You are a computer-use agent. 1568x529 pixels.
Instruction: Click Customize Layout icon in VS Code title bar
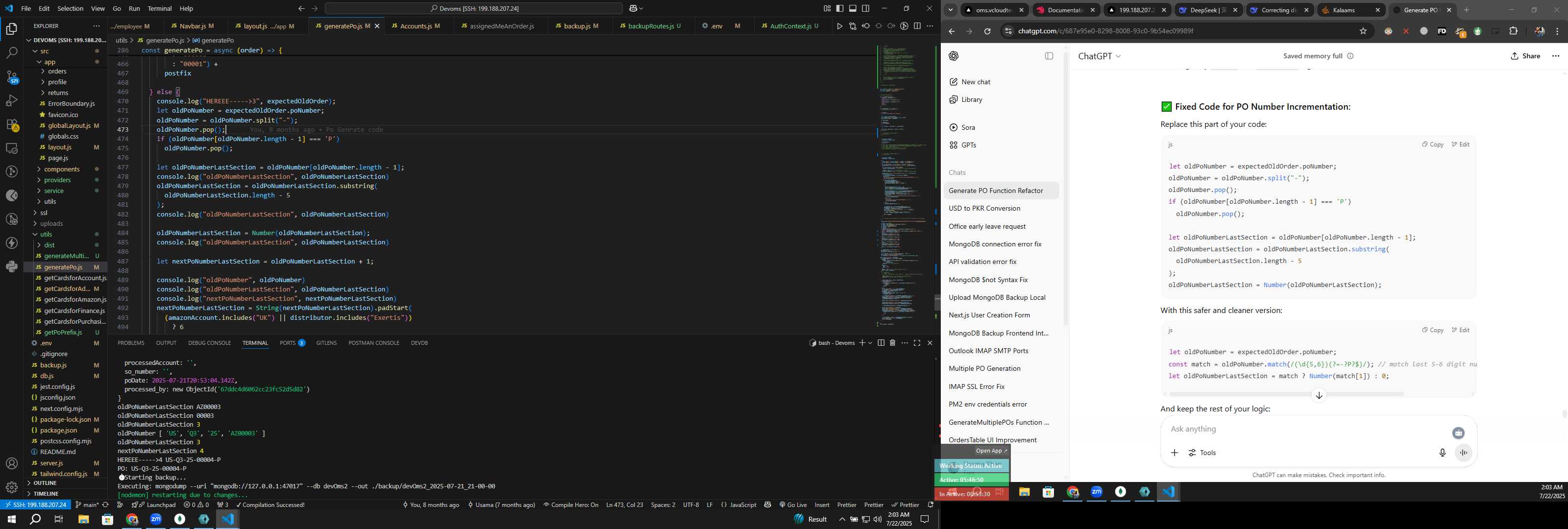click(x=827, y=8)
